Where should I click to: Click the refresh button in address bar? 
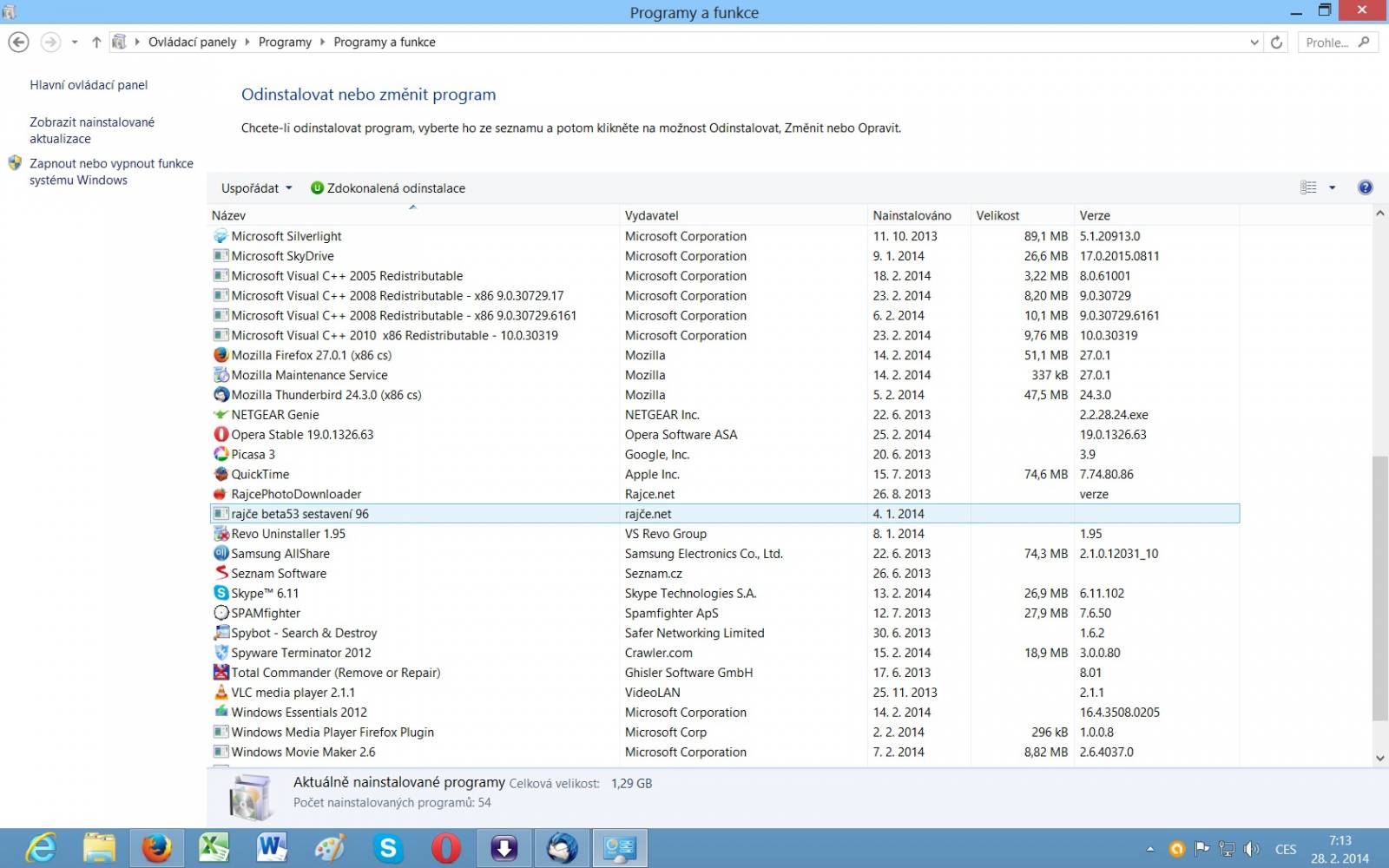click(1276, 43)
